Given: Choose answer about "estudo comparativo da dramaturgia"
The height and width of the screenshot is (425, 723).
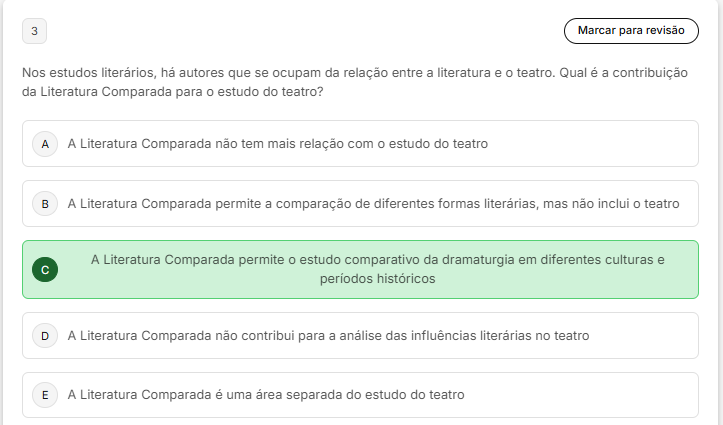Looking at the screenshot, I should (x=377, y=260).
